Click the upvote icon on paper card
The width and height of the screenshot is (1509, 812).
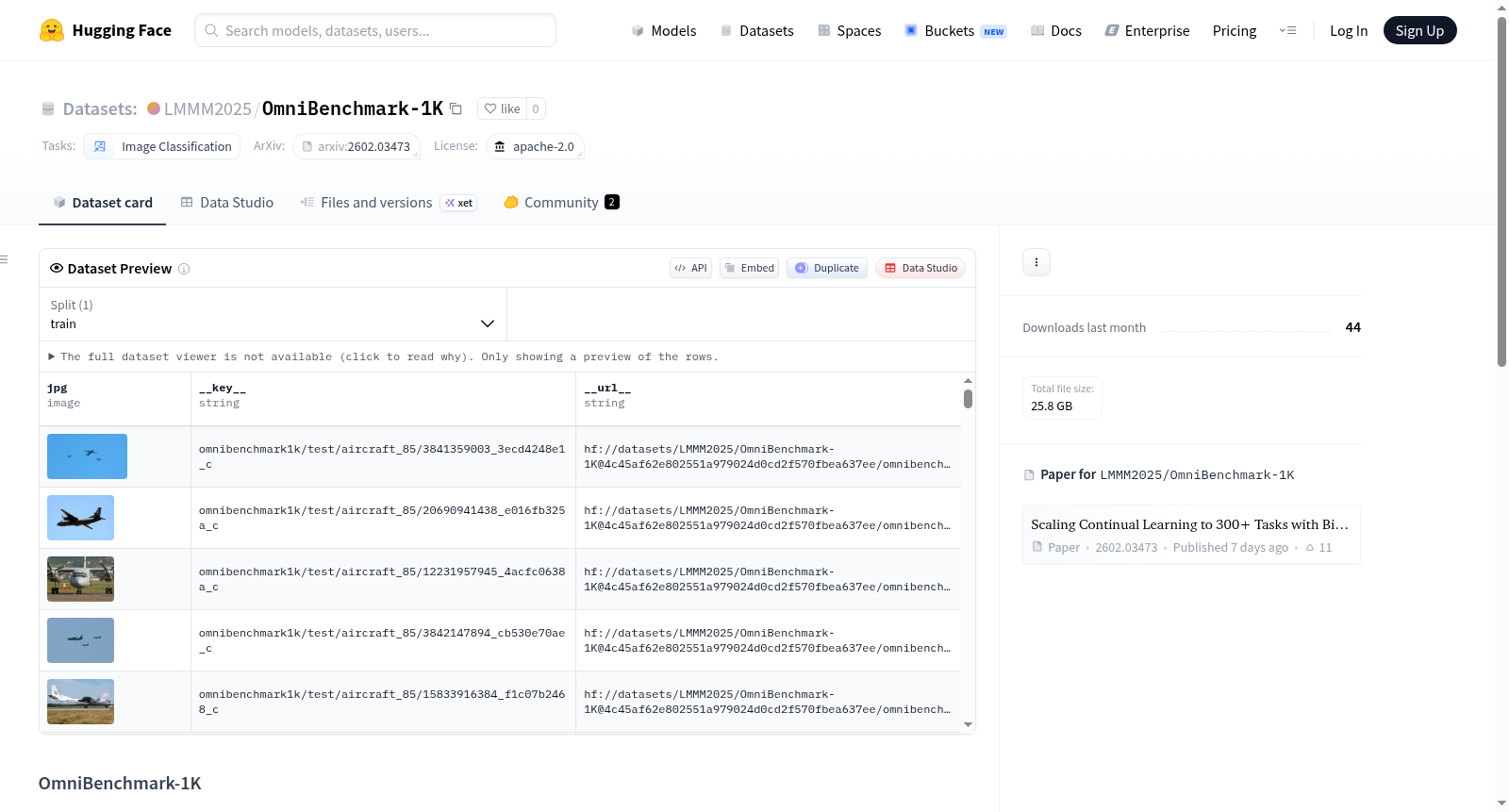[1310, 547]
